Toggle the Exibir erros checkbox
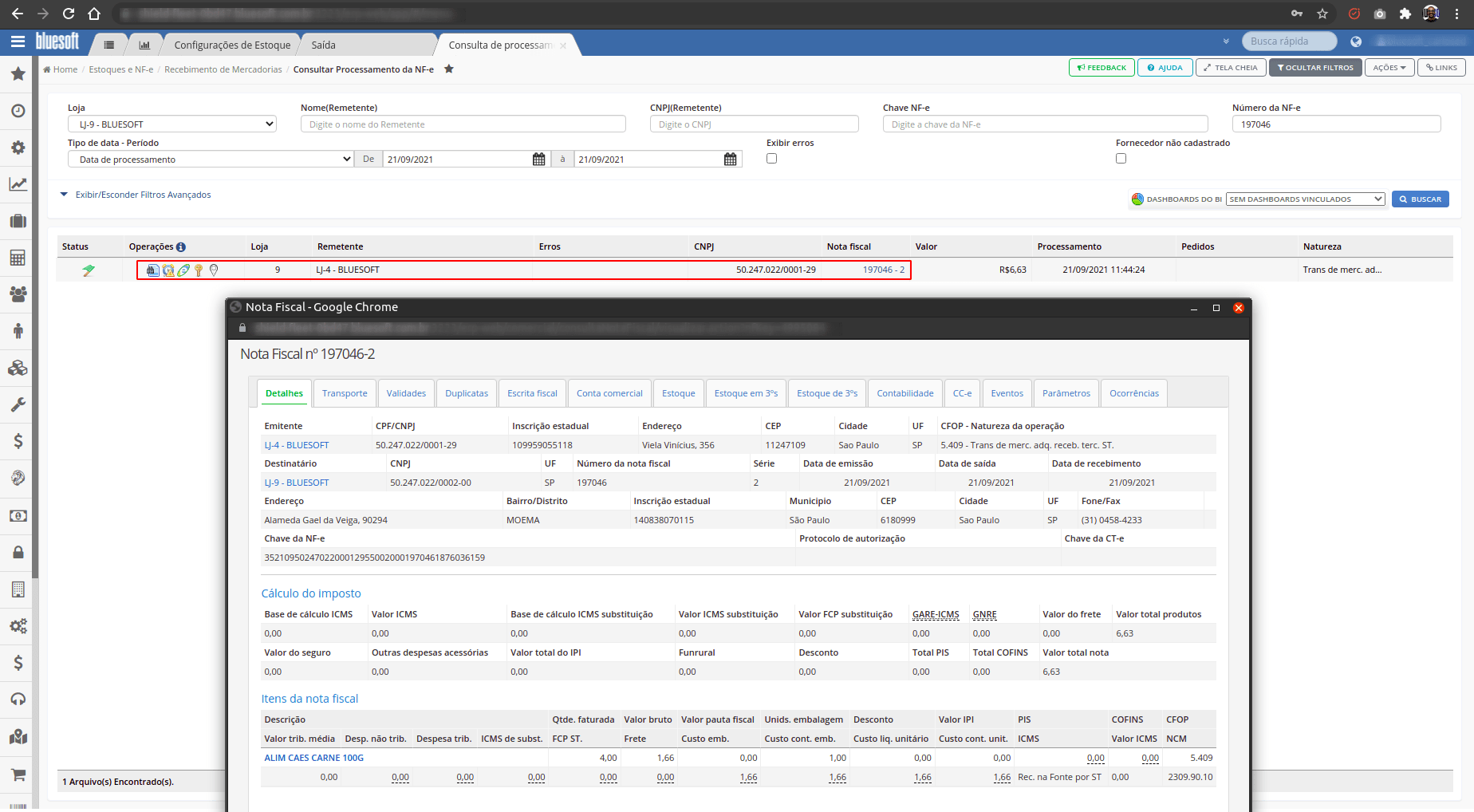This screenshot has height=812, width=1474. click(x=771, y=159)
